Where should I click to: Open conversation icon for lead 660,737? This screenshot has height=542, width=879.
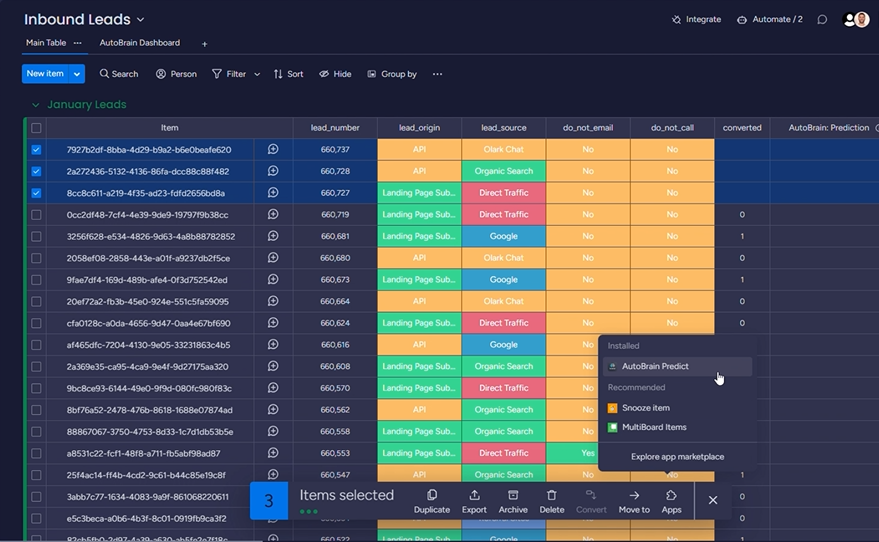click(272, 149)
